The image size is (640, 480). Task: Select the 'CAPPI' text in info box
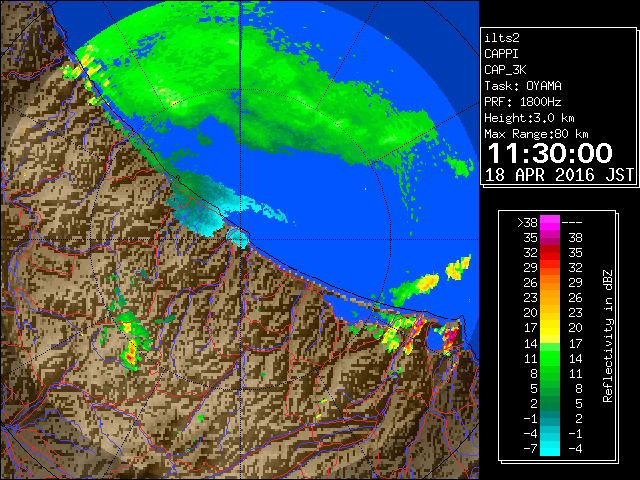(501, 54)
